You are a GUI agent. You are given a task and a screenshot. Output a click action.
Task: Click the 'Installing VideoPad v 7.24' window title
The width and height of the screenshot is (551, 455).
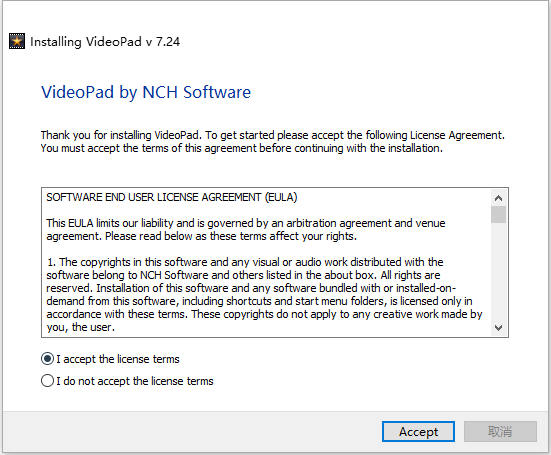[x=105, y=42]
